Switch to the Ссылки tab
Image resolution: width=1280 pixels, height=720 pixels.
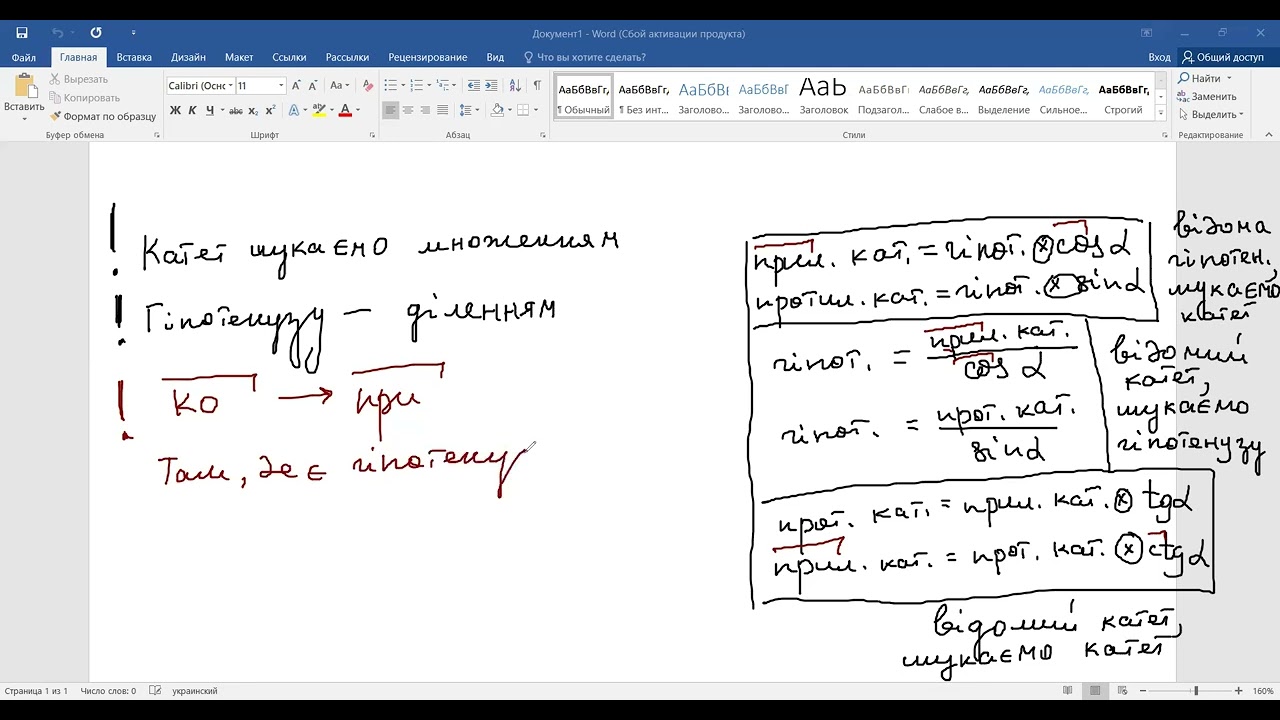pos(290,57)
